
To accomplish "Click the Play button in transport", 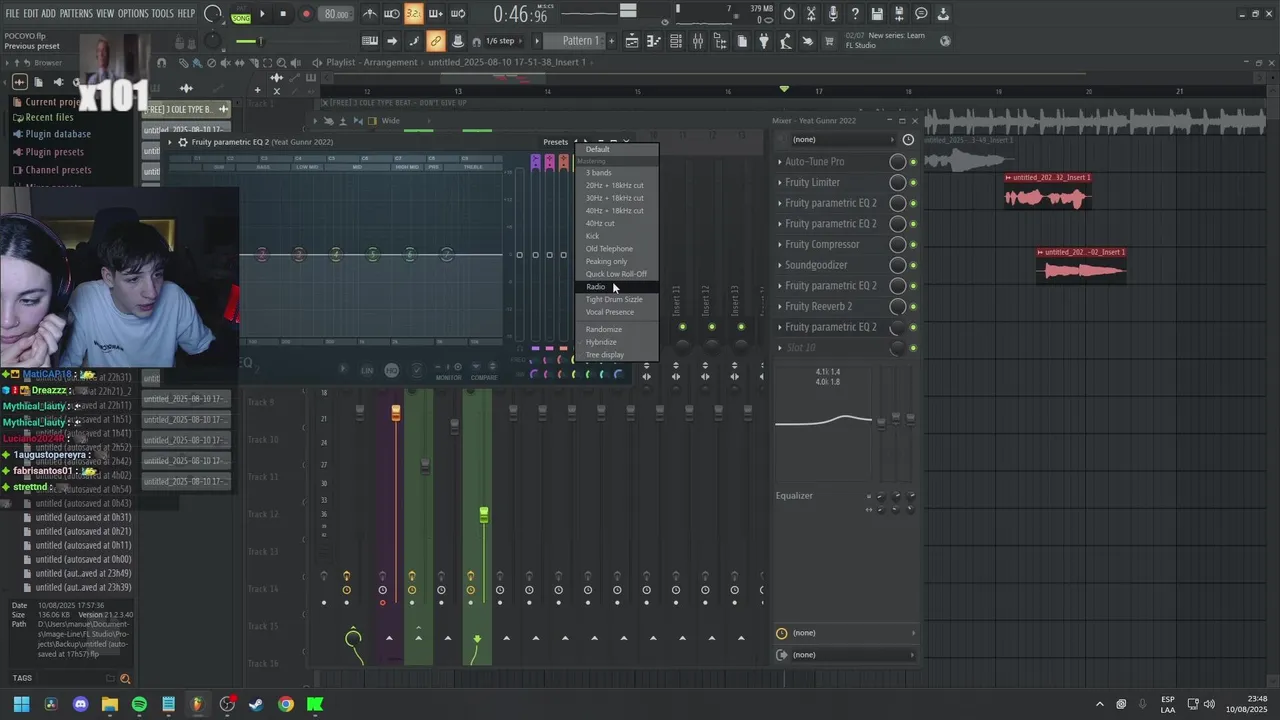I will coord(262,14).
